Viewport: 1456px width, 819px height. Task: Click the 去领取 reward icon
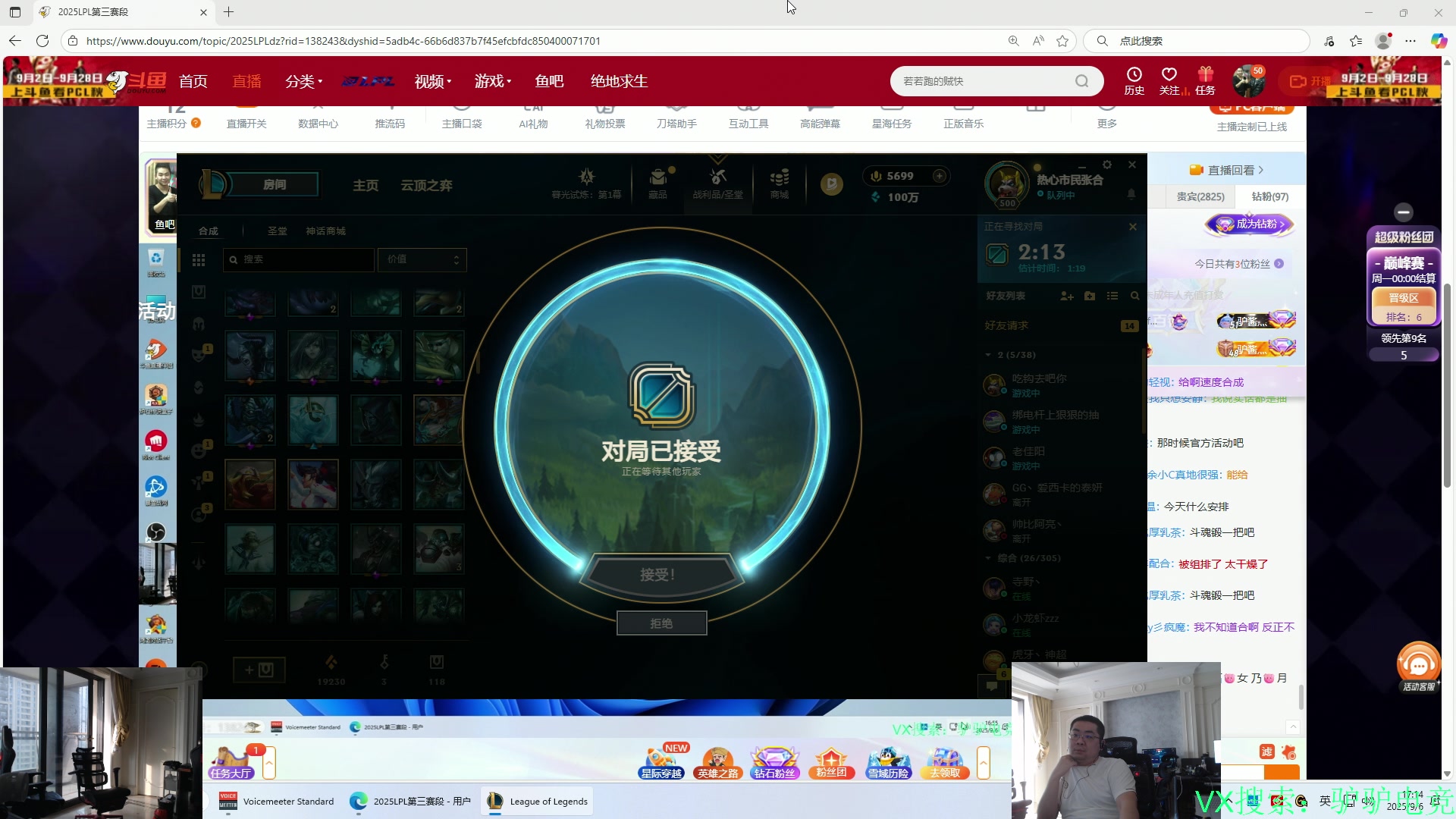(945, 762)
